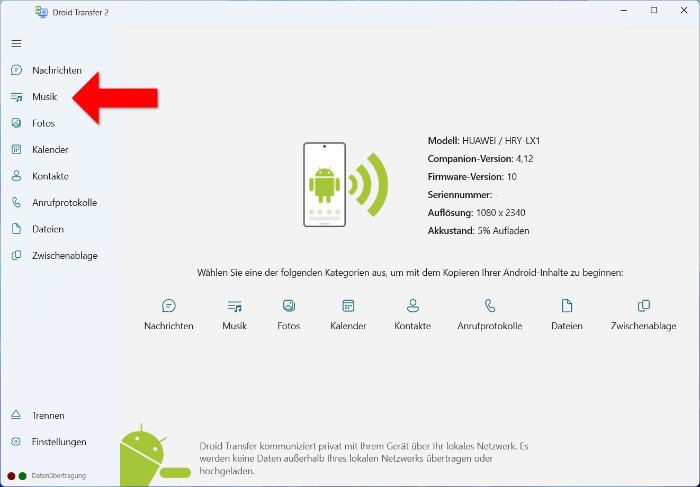Close the Droid Transfer 2 window
700x487 pixels.
pos(684,10)
